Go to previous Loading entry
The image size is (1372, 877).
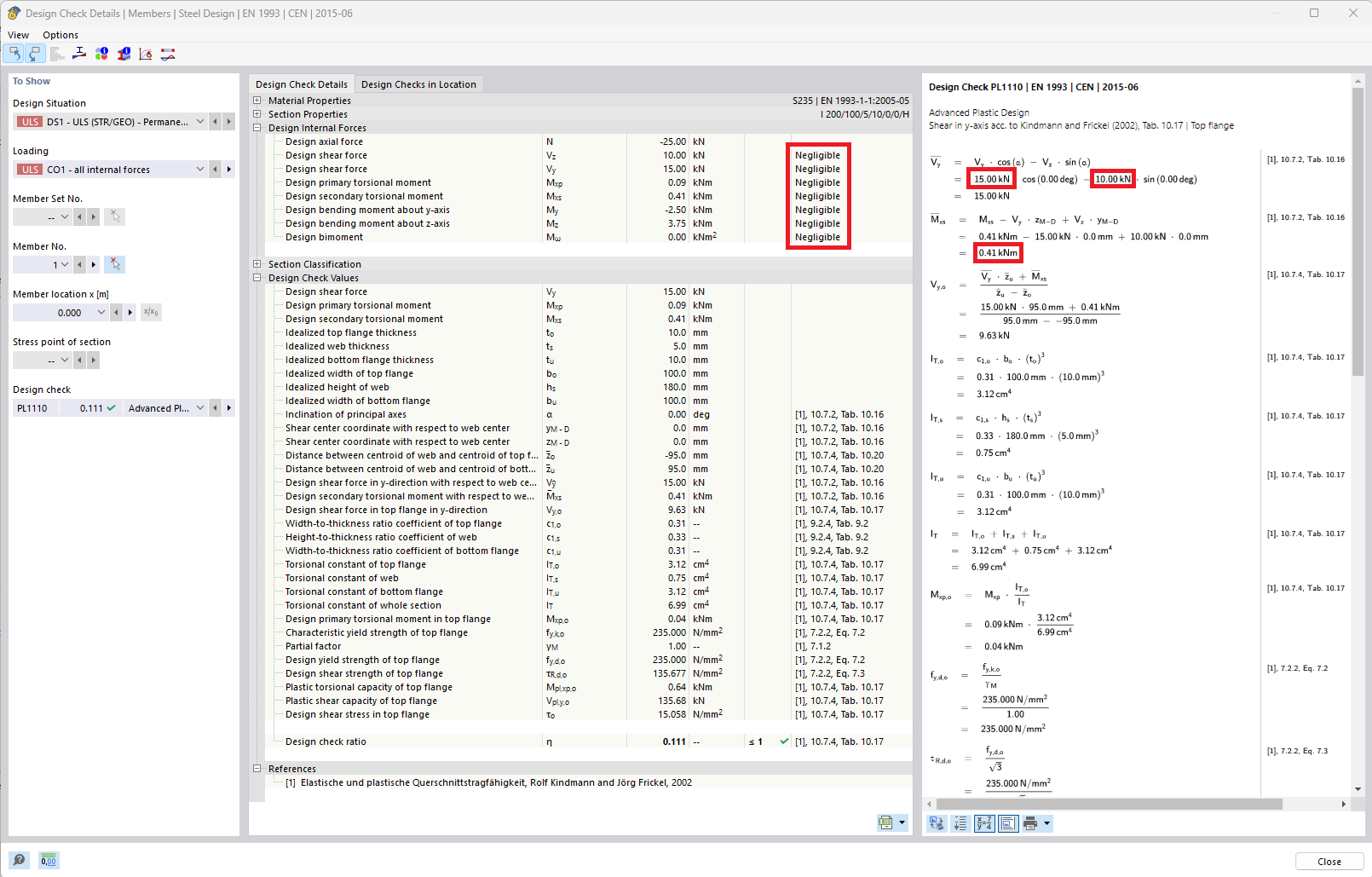(215, 170)
